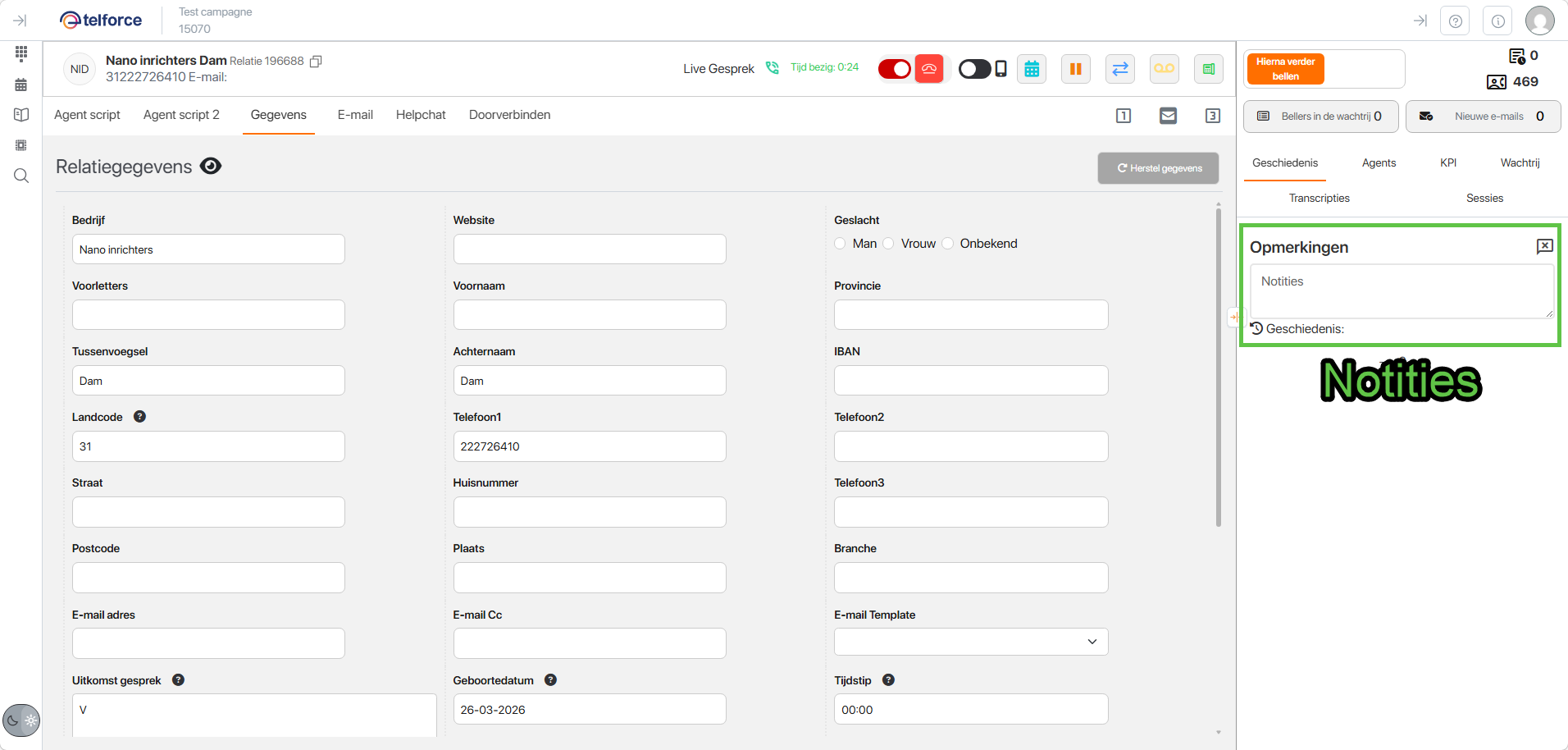1568x750 pixels.
Task: Hang up call with red phone button
Action: [x=929, y=69]
